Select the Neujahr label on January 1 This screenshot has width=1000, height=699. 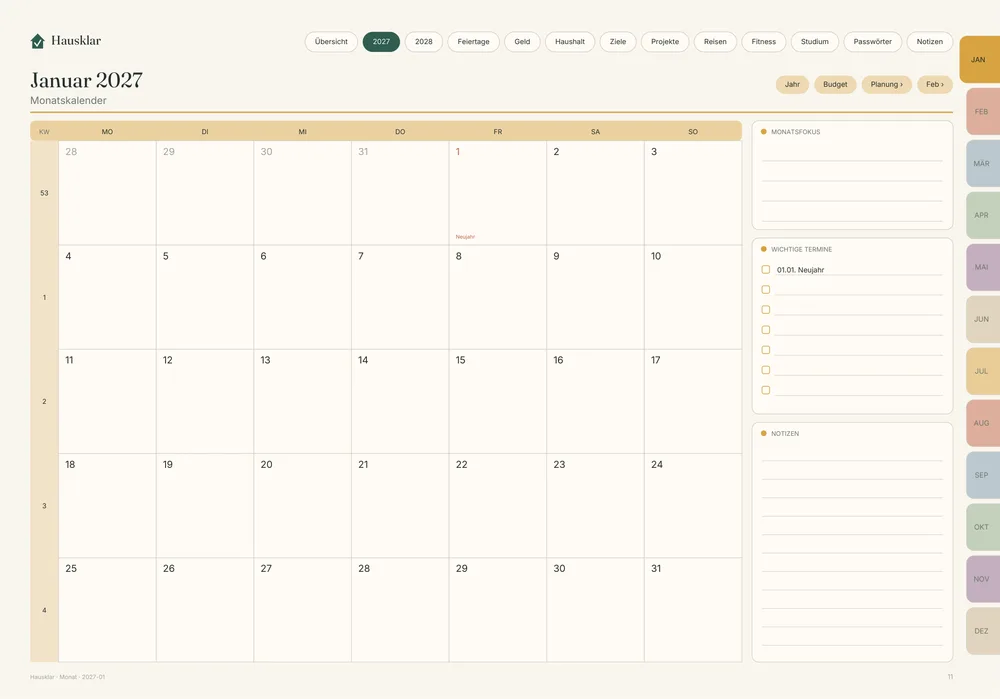tap(465, 237)
